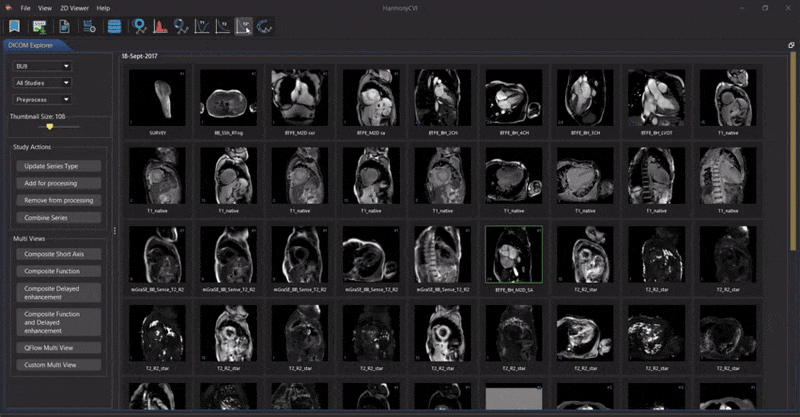Open the 2D Viewer menu
This screenshot has height=417, width=800.
[74, 8]
